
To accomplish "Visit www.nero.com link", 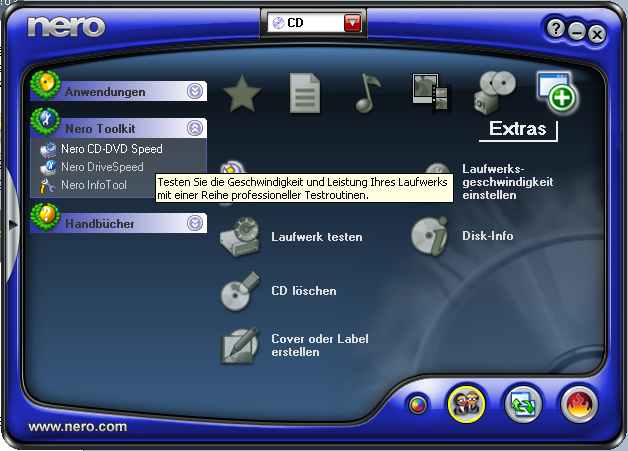I will click(78, 427).
